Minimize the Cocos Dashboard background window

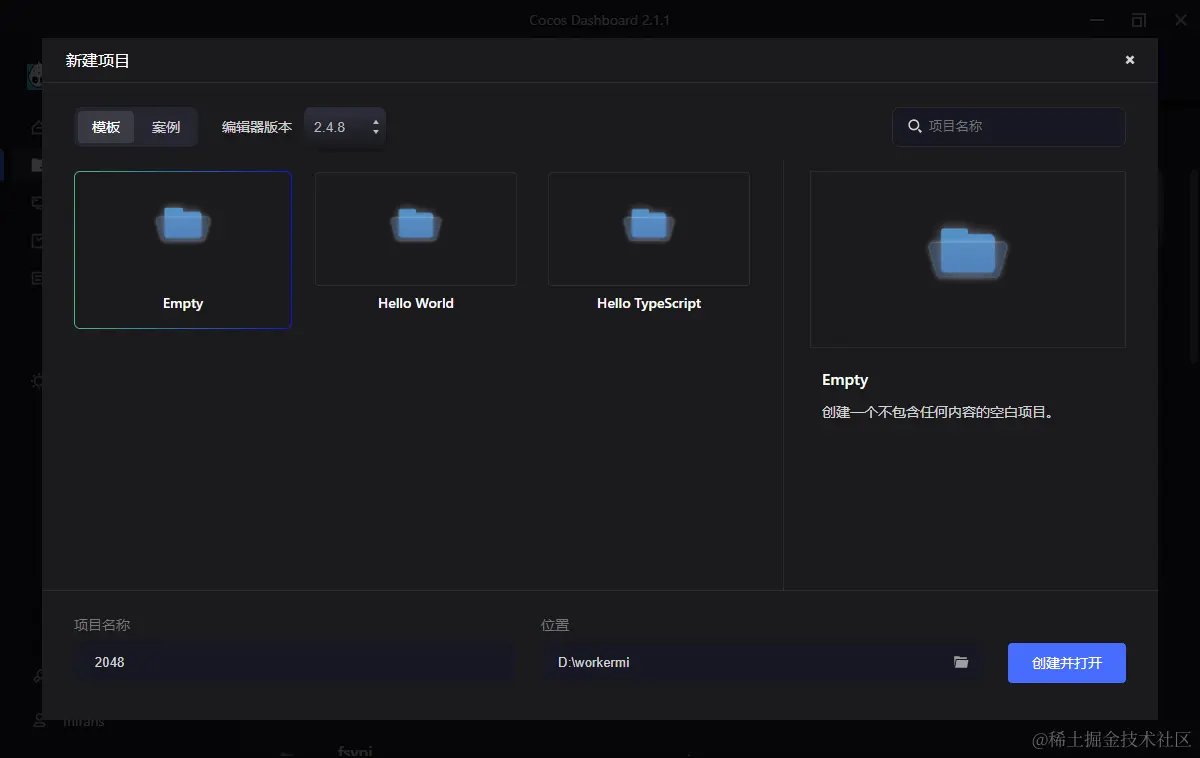coord(1095,20)
